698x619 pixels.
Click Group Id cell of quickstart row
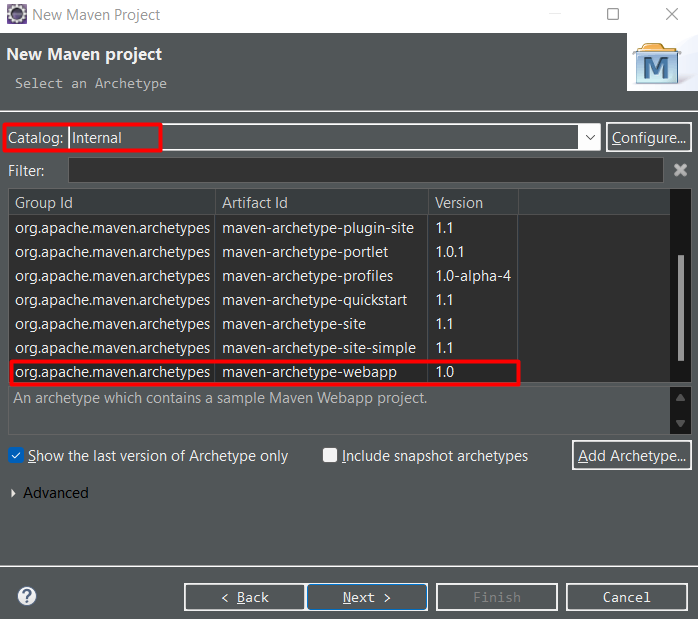(112, 300)
